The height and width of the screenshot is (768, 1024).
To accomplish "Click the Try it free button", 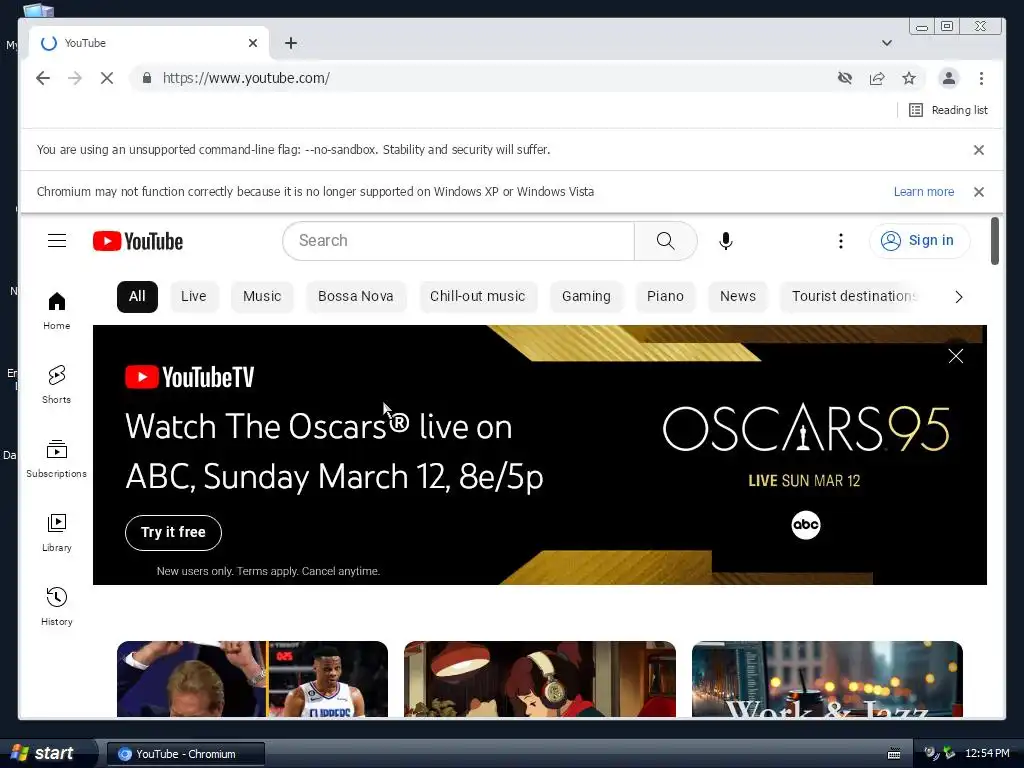I will tap(173, 532).
